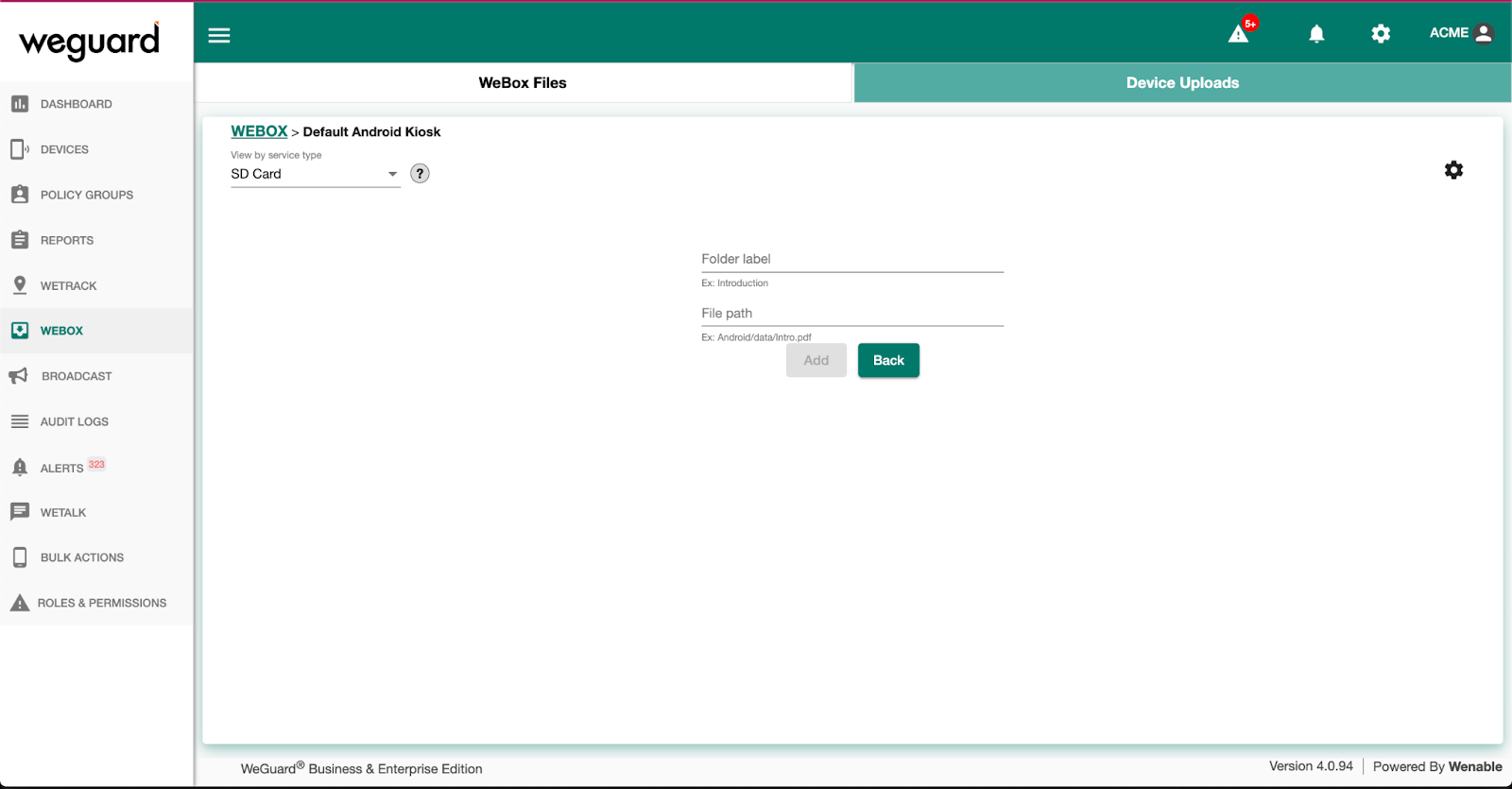
Task: Click the Policy Groups badge icon
Action: point(20,195)
